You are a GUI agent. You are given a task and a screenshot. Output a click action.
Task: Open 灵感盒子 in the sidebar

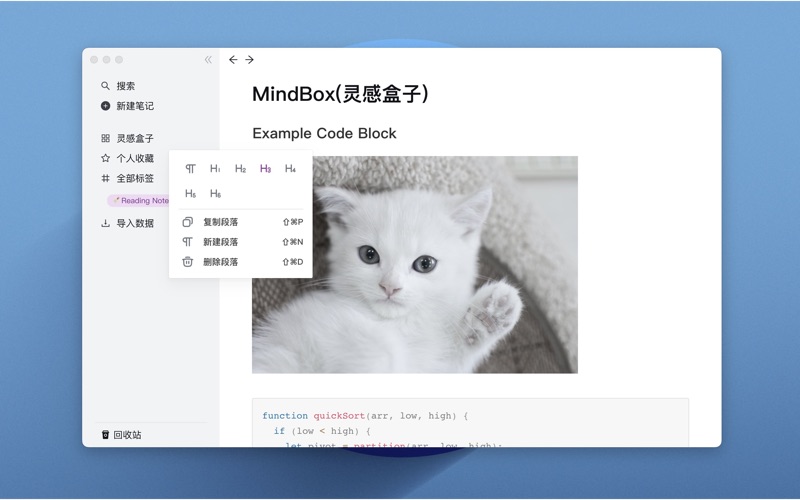coord(135,138)
